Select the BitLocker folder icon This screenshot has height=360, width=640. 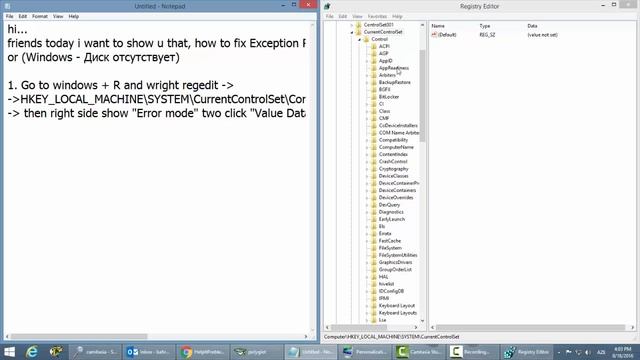373,97
